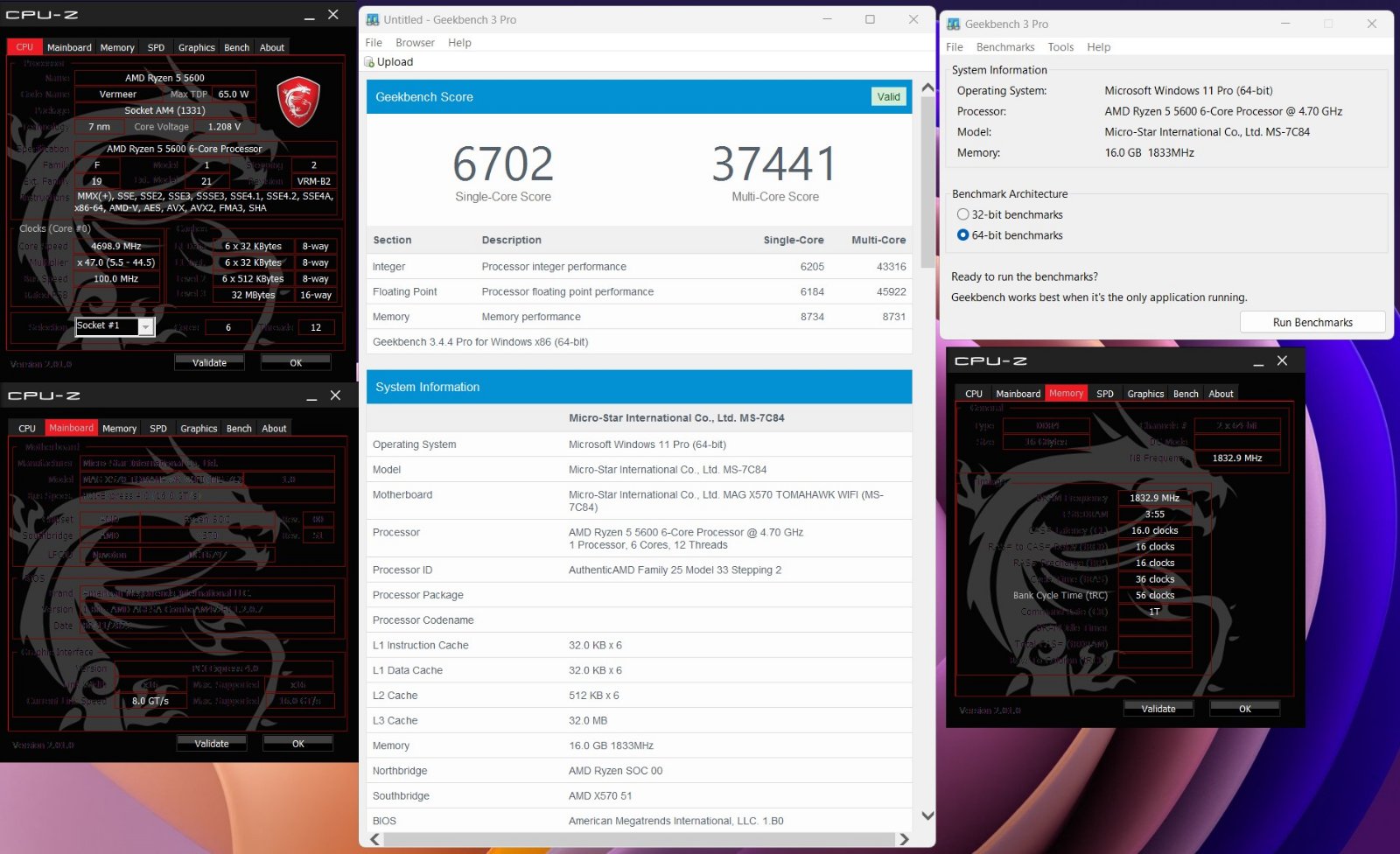Viewport: 1400px width, 854px height.
Task: Open Bench tab in the Memory CPU-Z window
Action: pyautogui.click(x=1186, y=394)
